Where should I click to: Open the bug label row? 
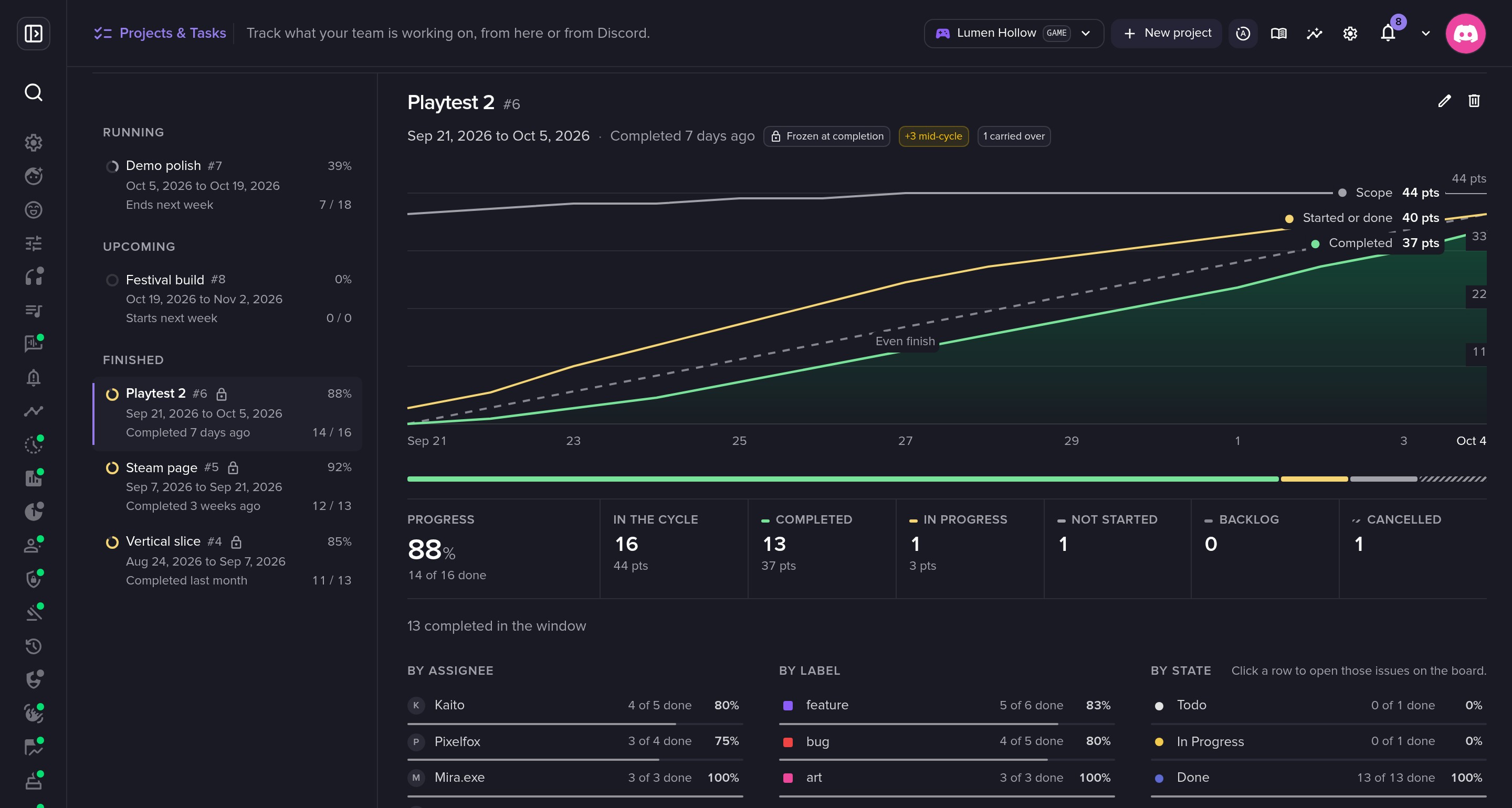946,742
